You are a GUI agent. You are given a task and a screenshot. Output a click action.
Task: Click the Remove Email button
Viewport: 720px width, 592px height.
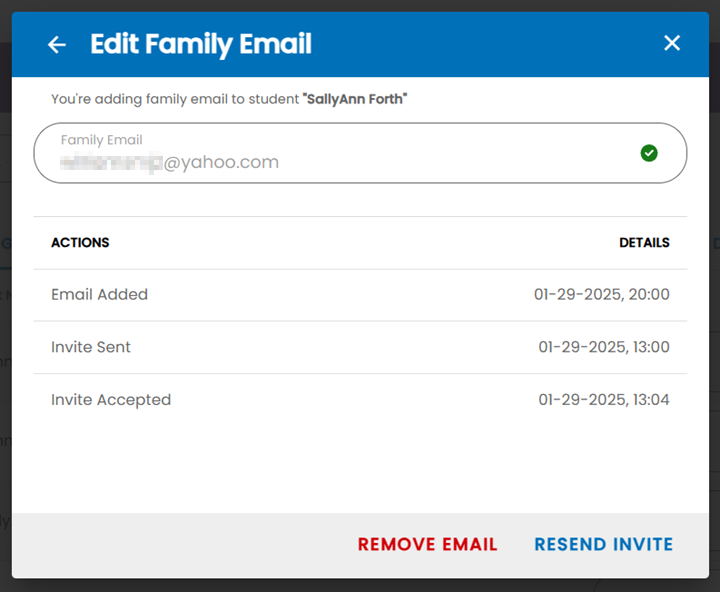point(428,544)
